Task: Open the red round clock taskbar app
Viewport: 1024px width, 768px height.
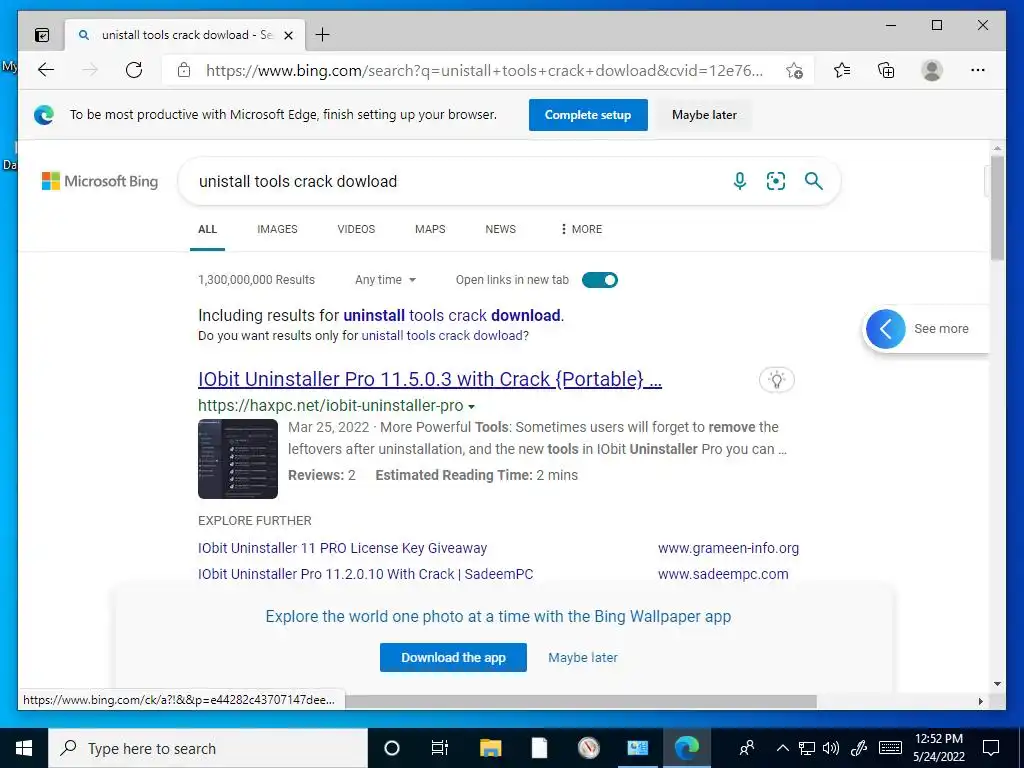Action: 588,748
